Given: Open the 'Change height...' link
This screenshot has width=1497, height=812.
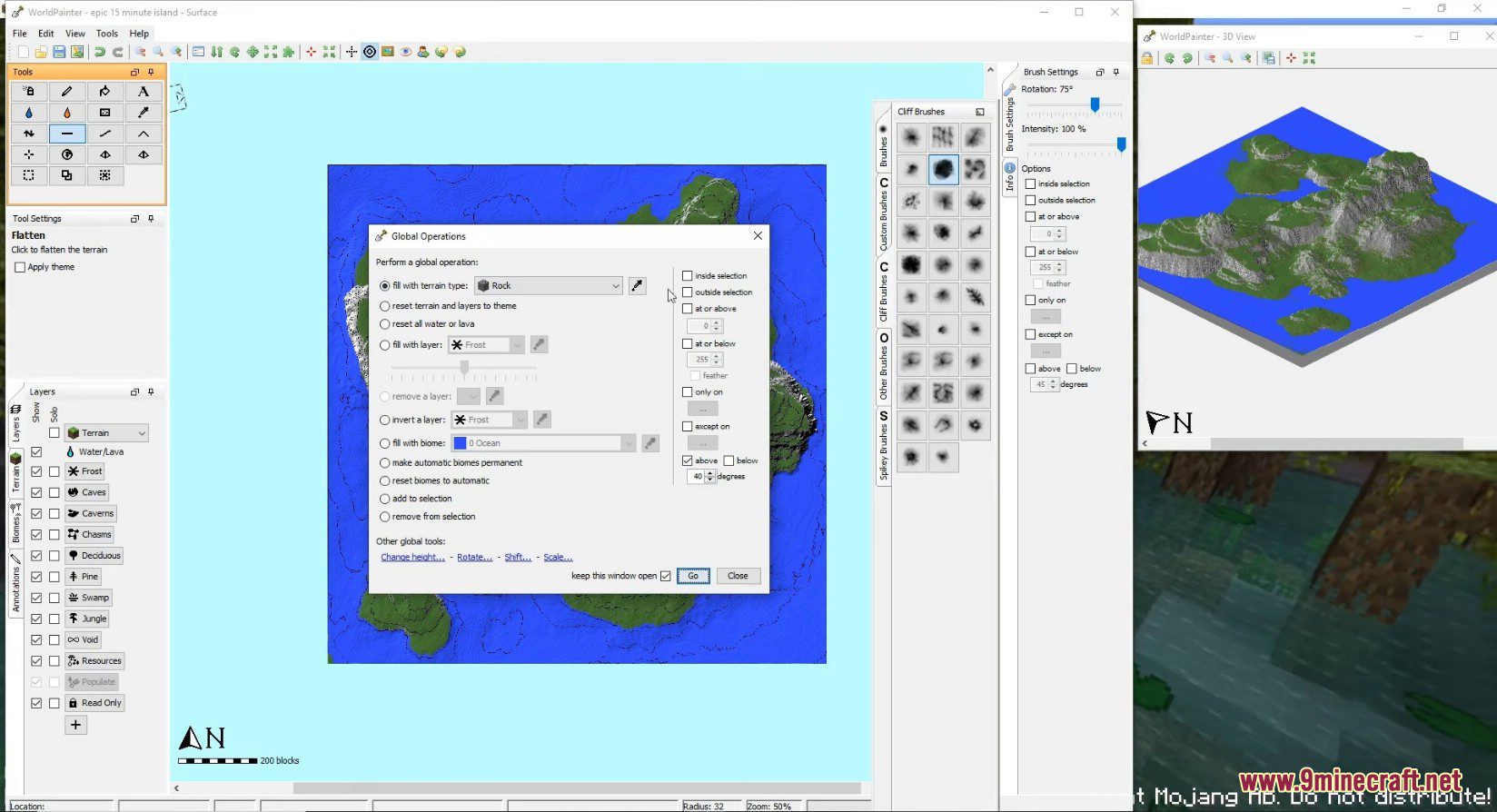Looking at the screenshot, I should point(413,558).
